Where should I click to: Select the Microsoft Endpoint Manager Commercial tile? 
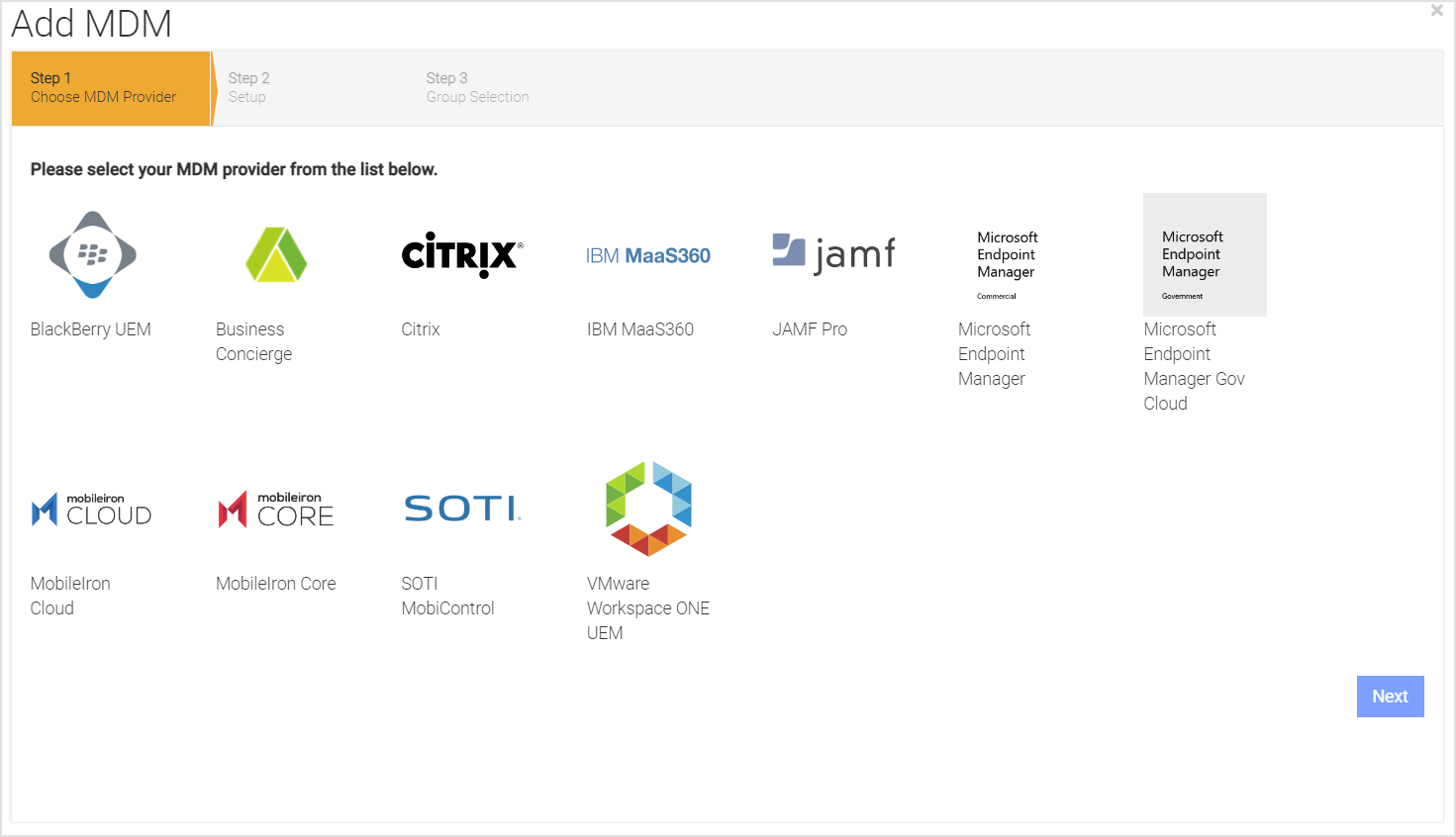click(x=1006, y=262)
